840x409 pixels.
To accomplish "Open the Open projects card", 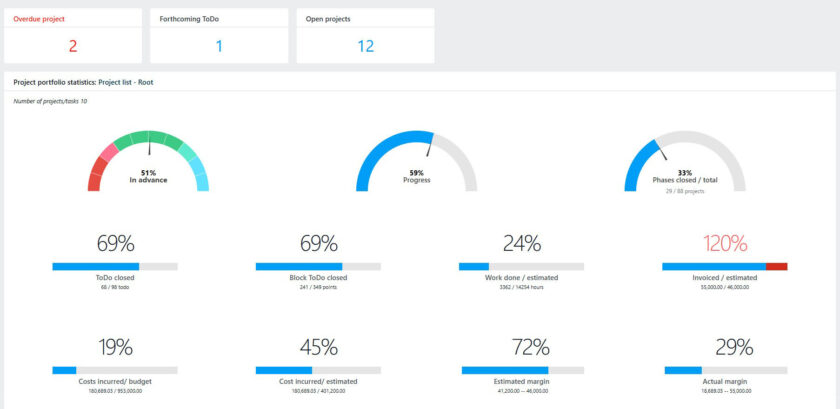I will point(365,36).
